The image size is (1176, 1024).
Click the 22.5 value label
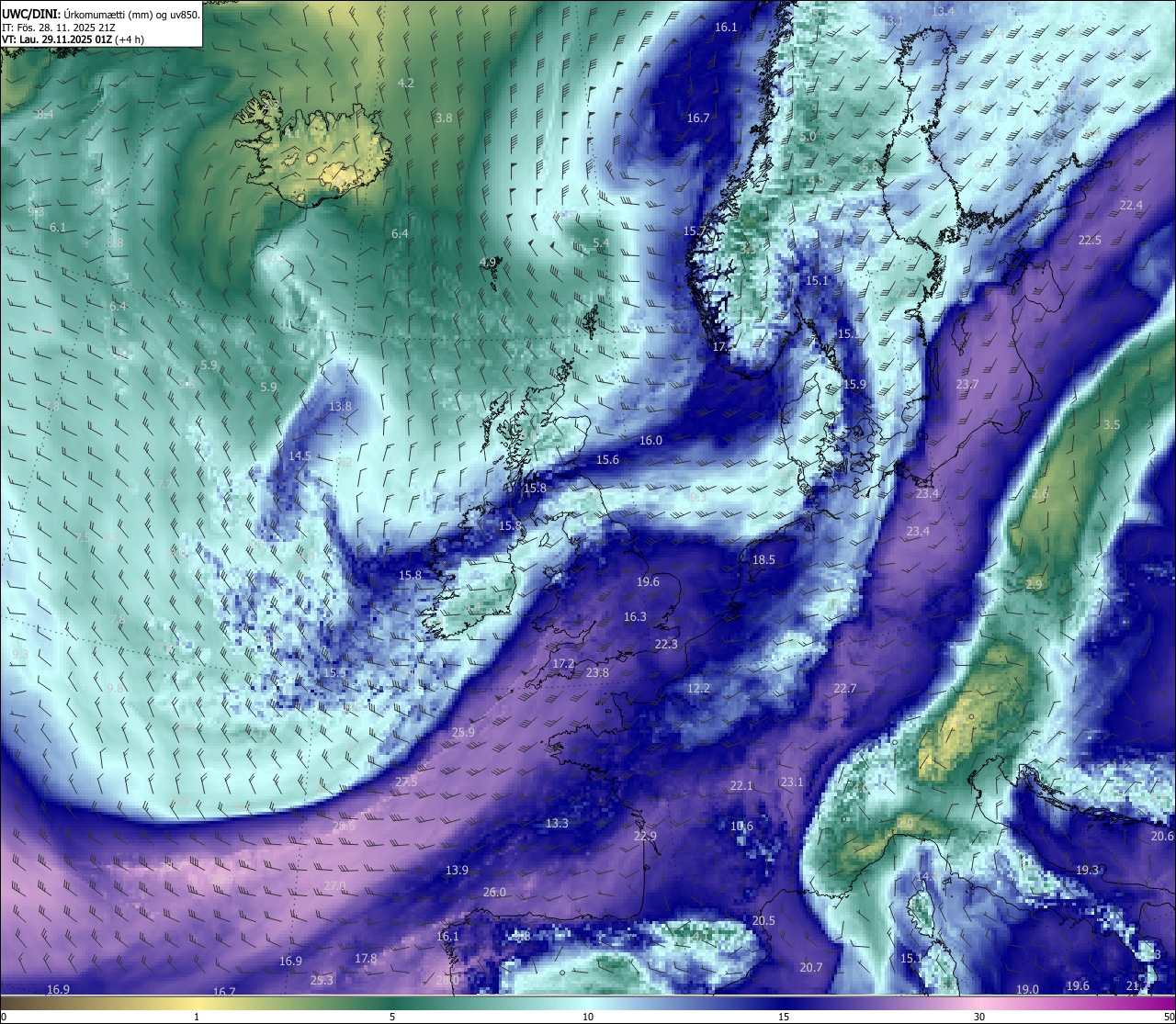[x=1090, y=240]
